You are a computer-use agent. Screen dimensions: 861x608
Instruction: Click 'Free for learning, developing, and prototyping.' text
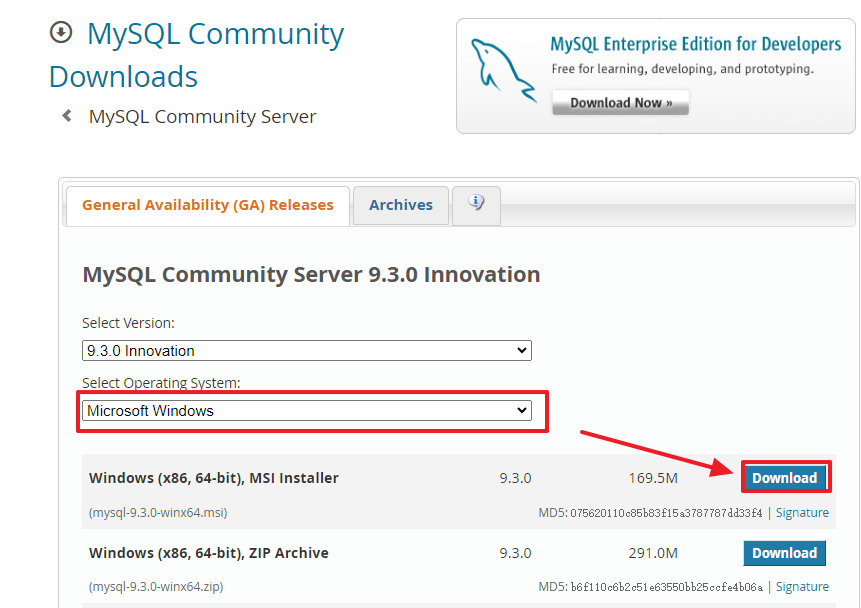[x=683, y=69]
